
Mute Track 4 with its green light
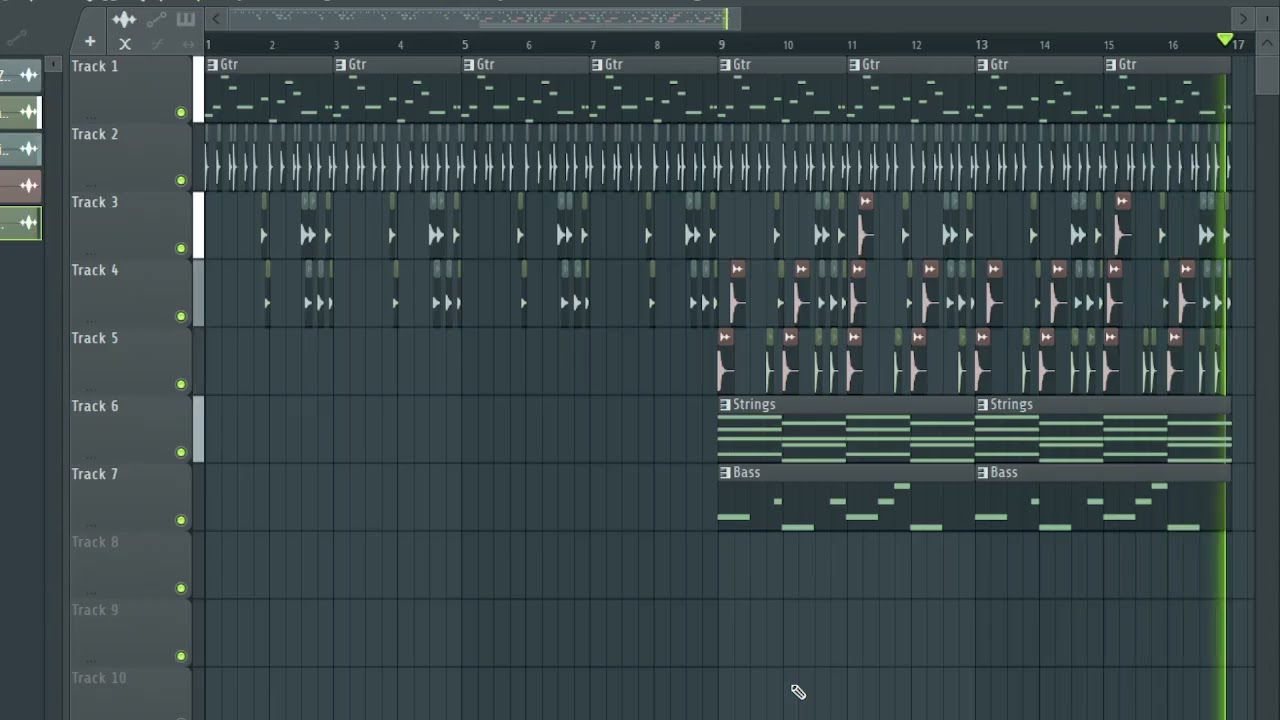click(181, 316)
